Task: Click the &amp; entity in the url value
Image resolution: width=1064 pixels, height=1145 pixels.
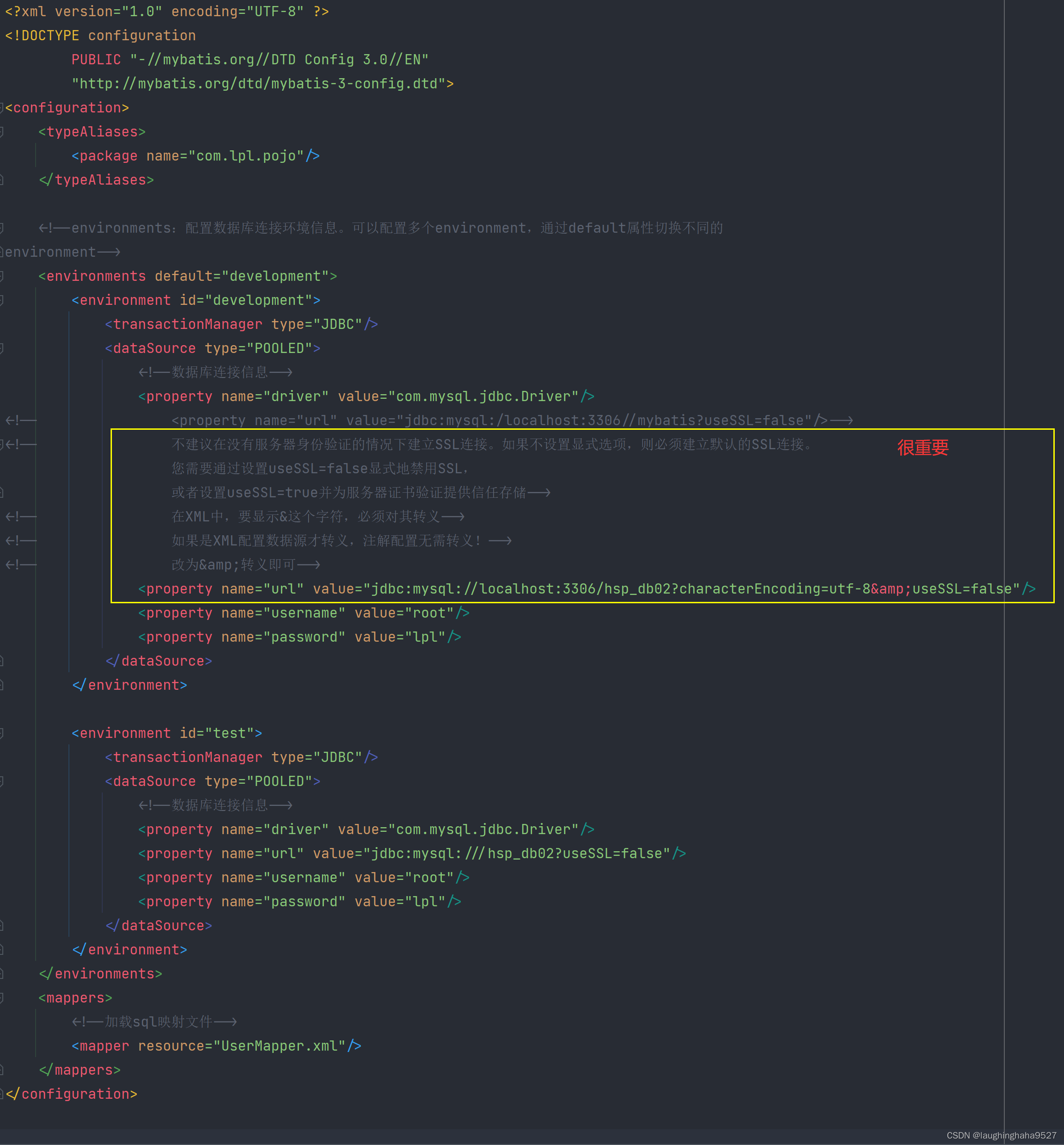Action: [890, 589]
